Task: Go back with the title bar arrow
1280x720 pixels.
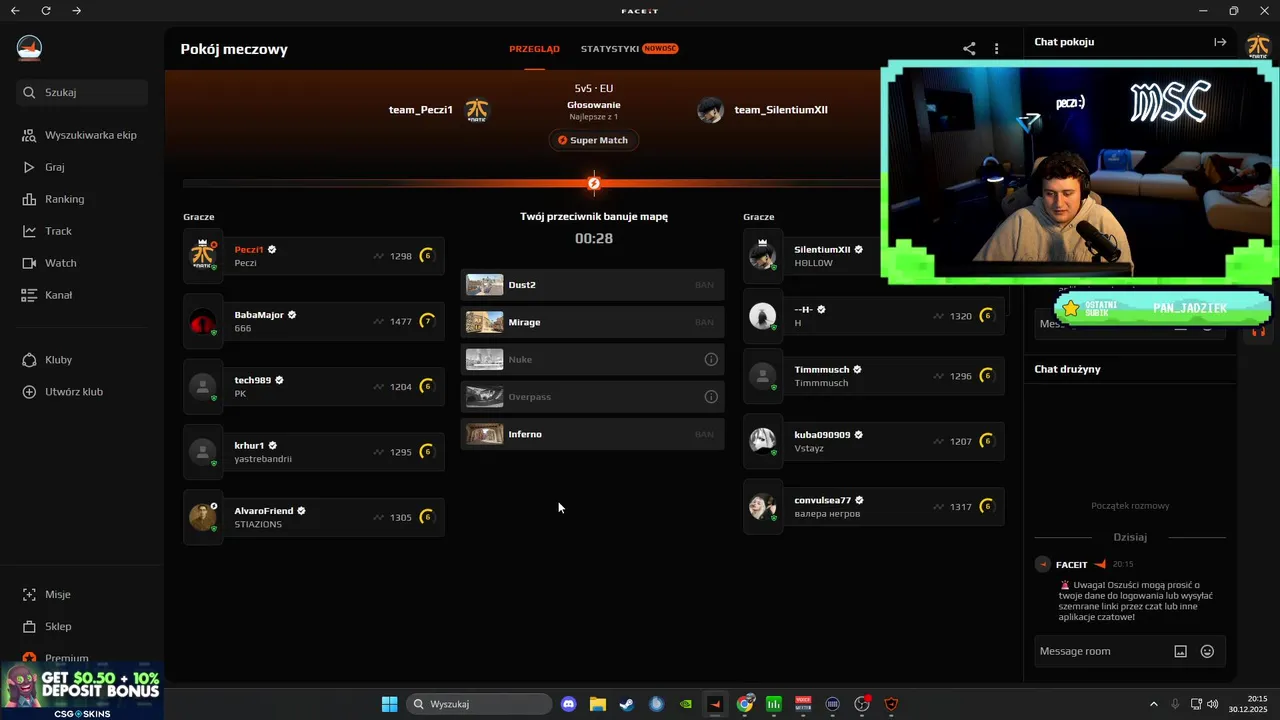Action: (15, 11)
